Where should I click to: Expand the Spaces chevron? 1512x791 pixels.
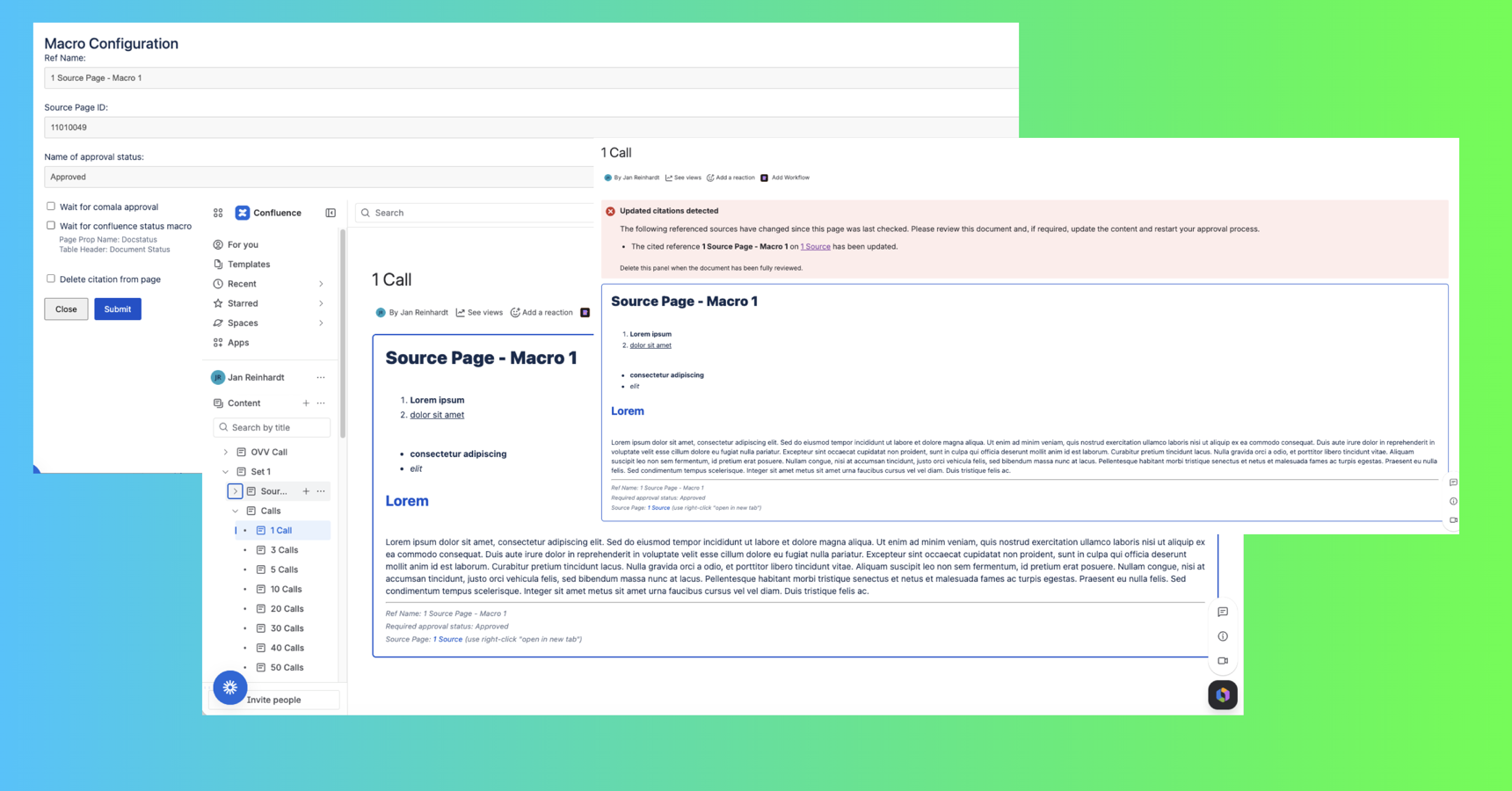pos(321,323)
